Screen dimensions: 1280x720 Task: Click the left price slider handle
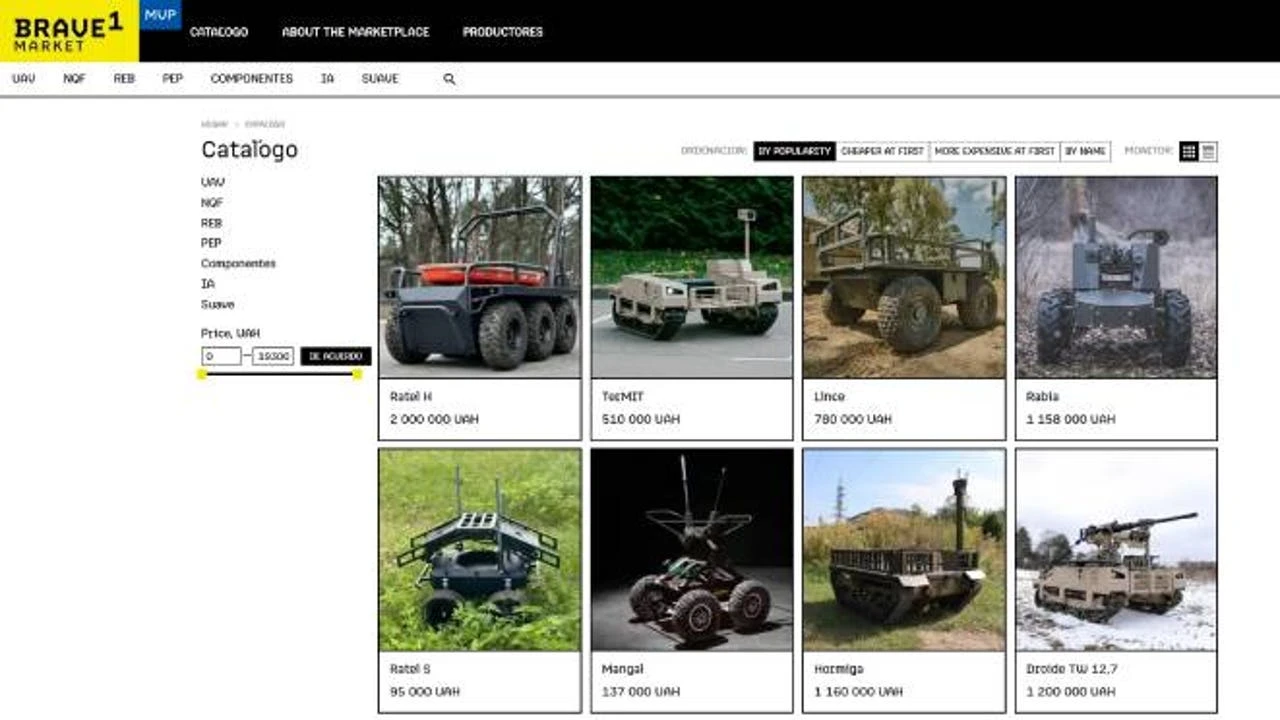coord(202,374)
